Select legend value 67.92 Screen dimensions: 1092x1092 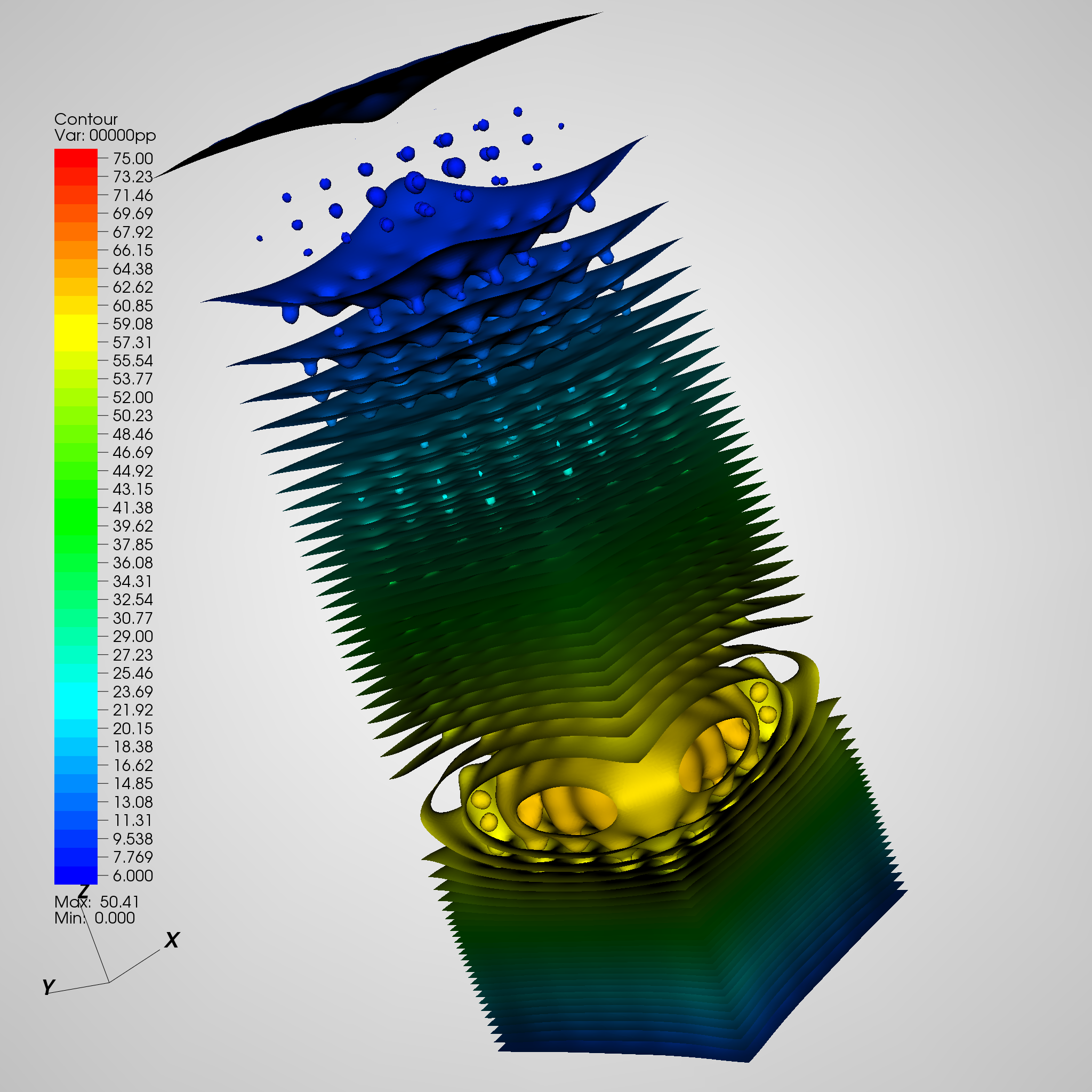[x=133, y=232]
